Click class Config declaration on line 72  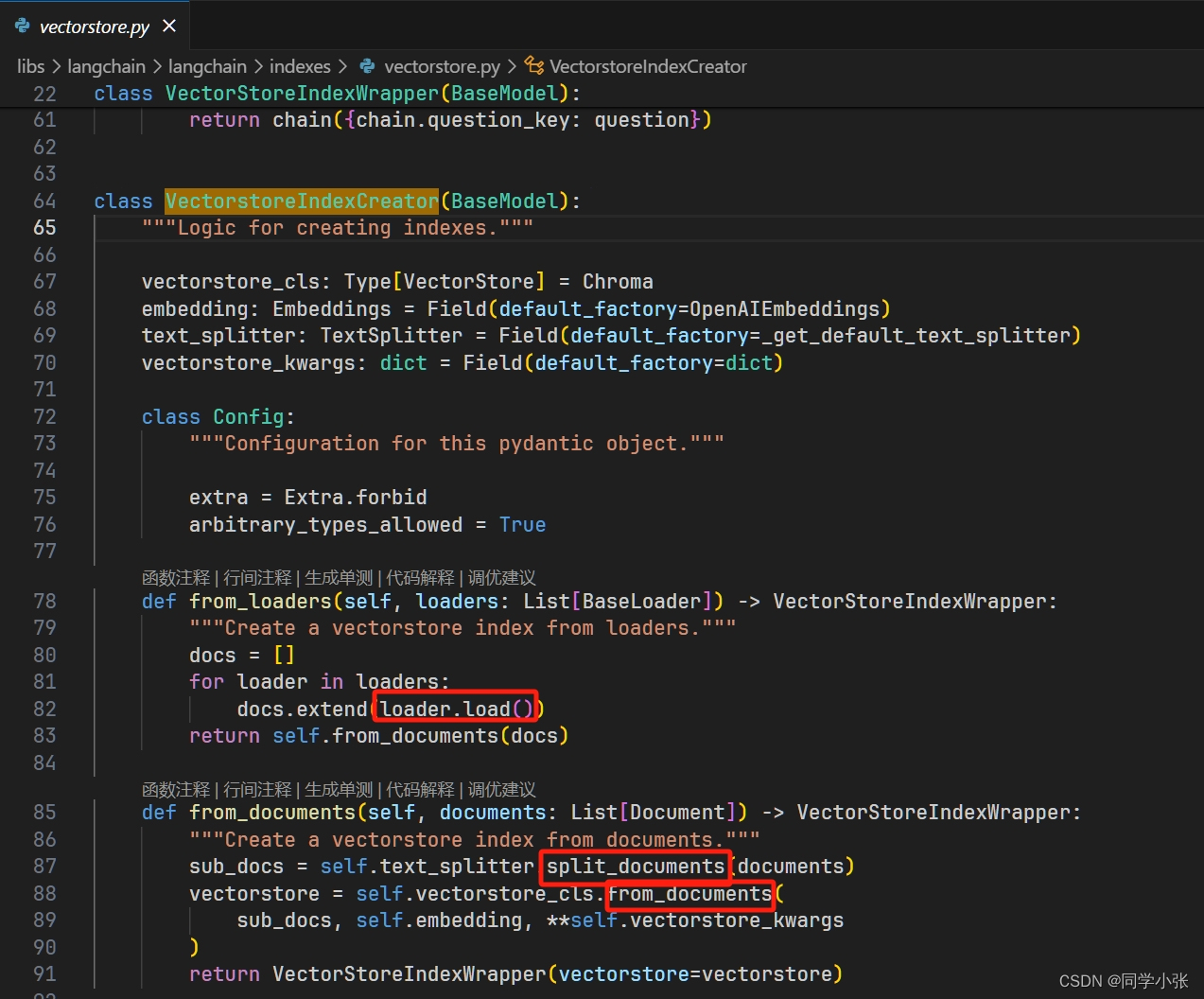tap(218, 416)
